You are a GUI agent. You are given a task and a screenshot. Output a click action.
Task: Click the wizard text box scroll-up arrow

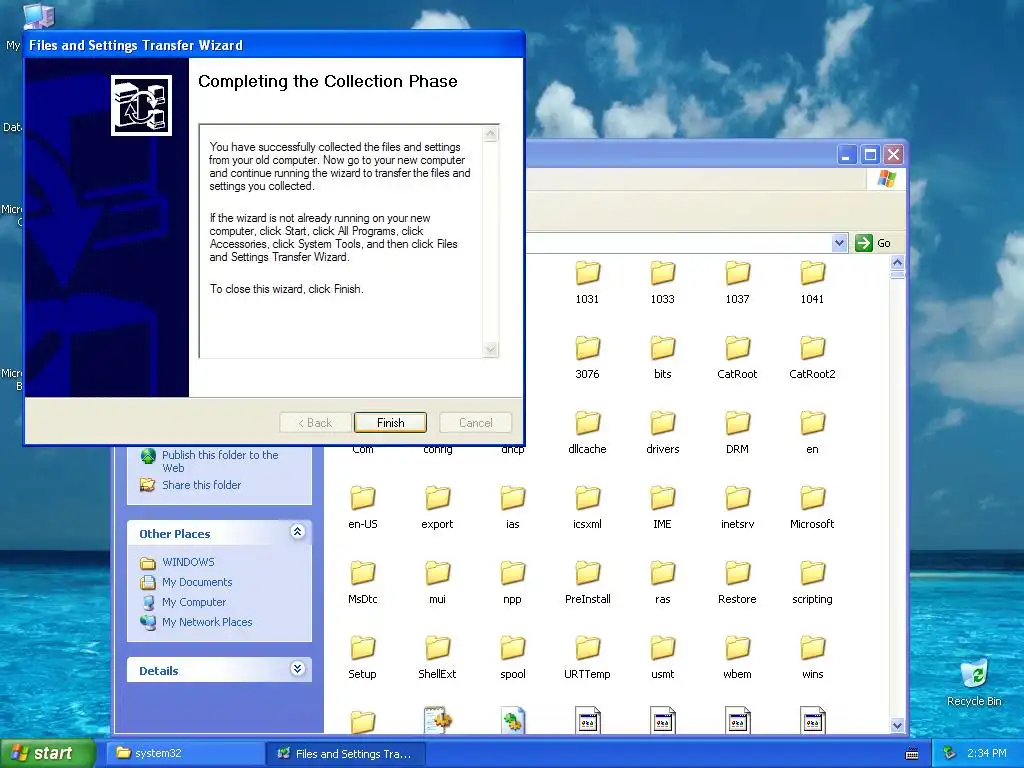[490, 134]
